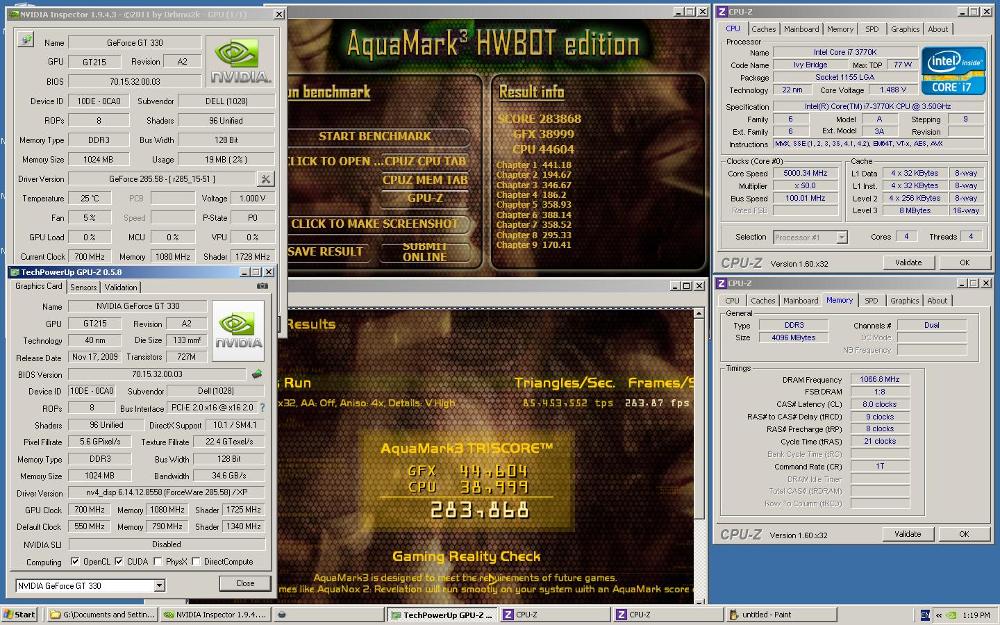
Task: Click the NVIDIA icon in the system tray
Action: [x=951, y=615]
